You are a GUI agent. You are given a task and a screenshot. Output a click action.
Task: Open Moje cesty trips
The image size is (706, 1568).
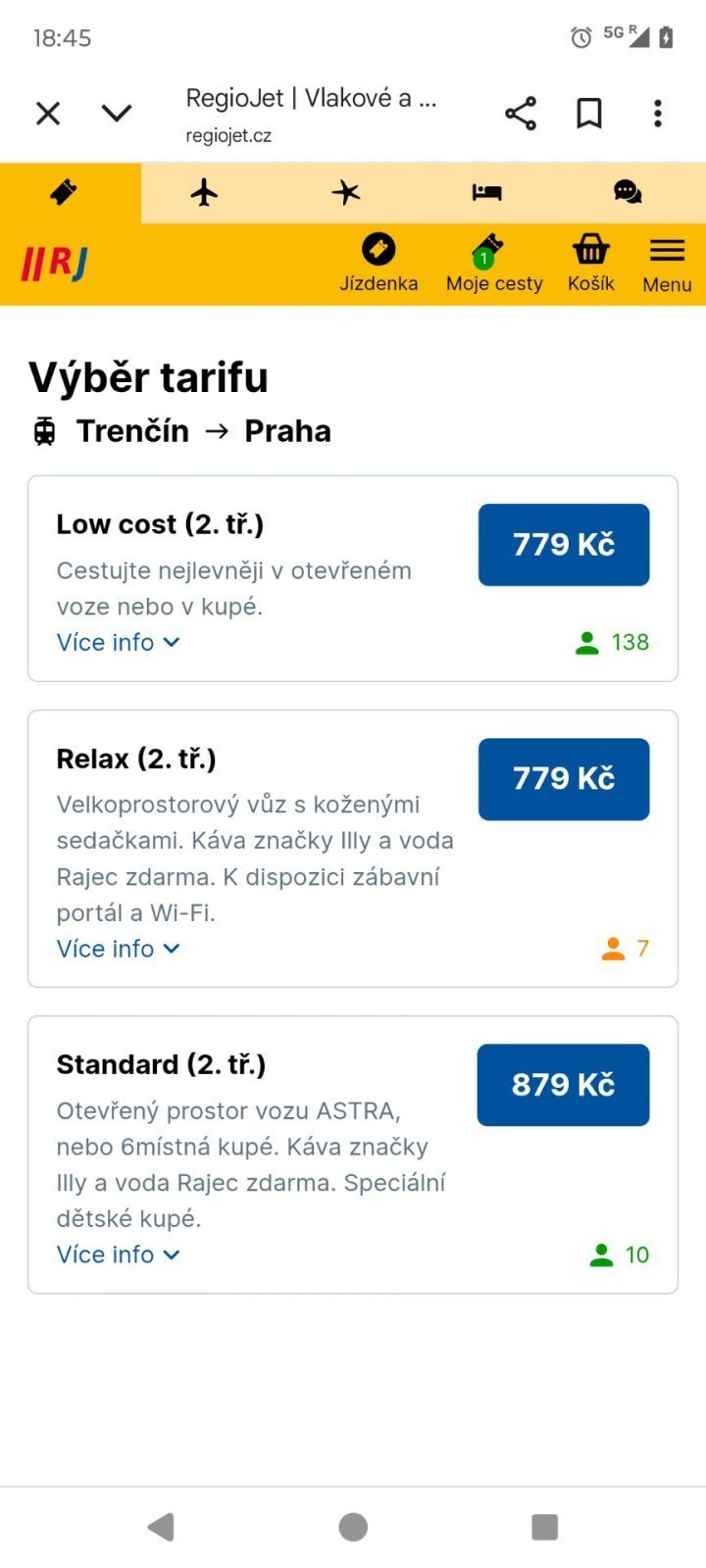coord(493,264)
